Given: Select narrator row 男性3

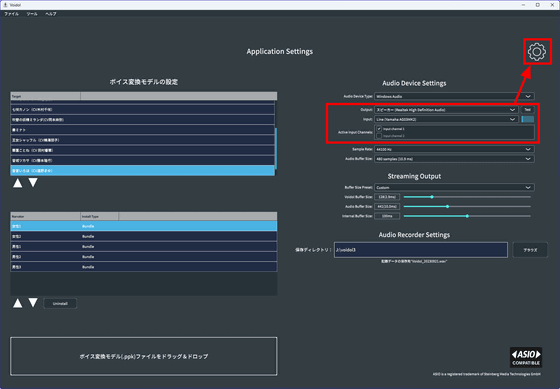Looking at the screenshot, I should (x=144, y=267).
